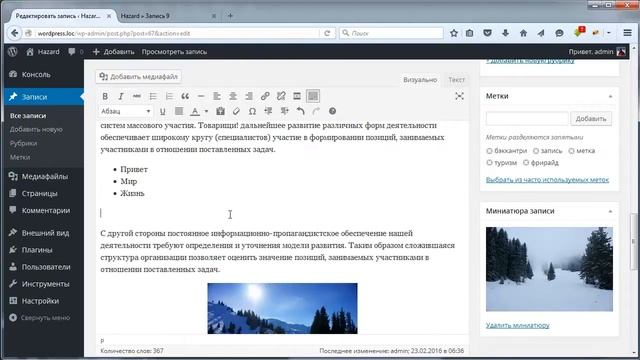Decrease the paragraph indent
Screen dimensions: 640x360
coord(268,111)
